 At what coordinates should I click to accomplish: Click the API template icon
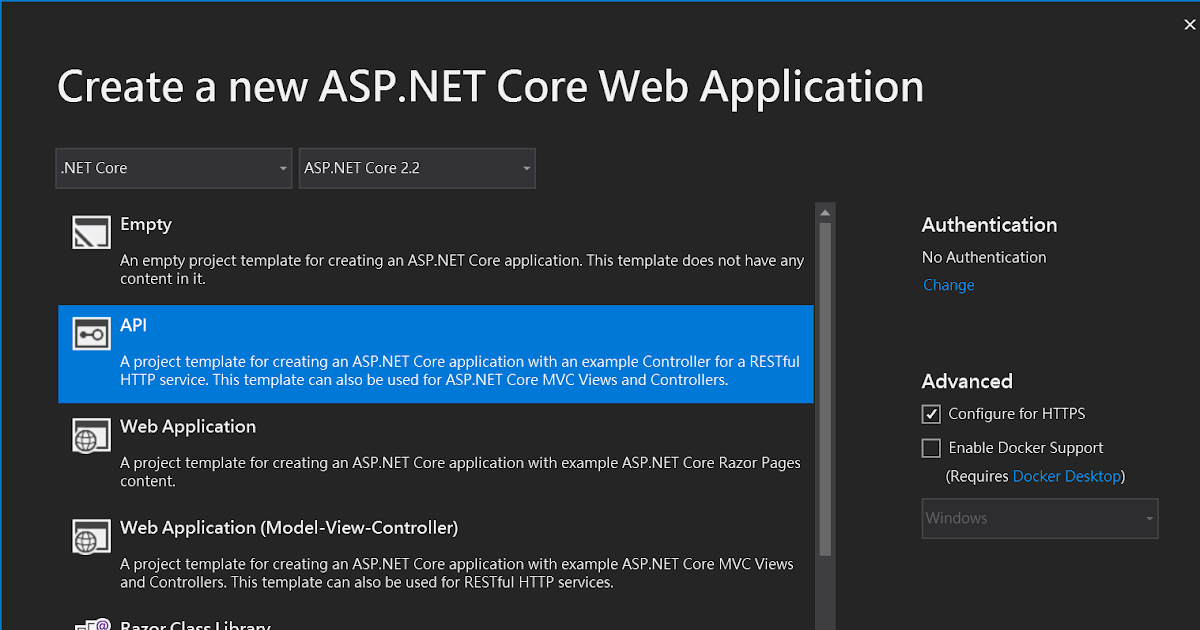[91, 334]
